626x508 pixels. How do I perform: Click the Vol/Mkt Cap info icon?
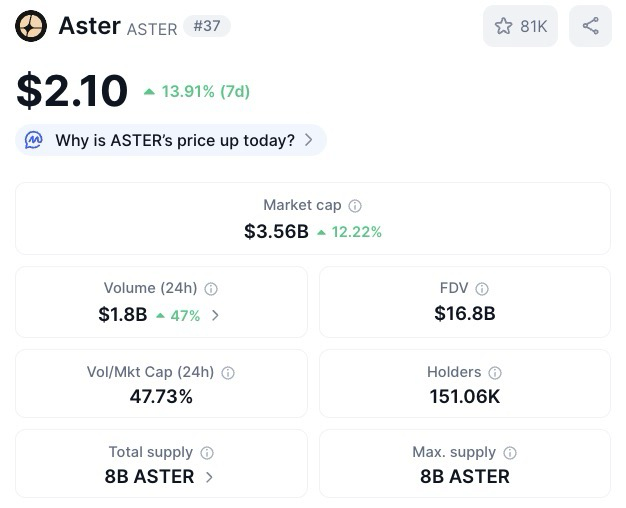coord(228,373)
